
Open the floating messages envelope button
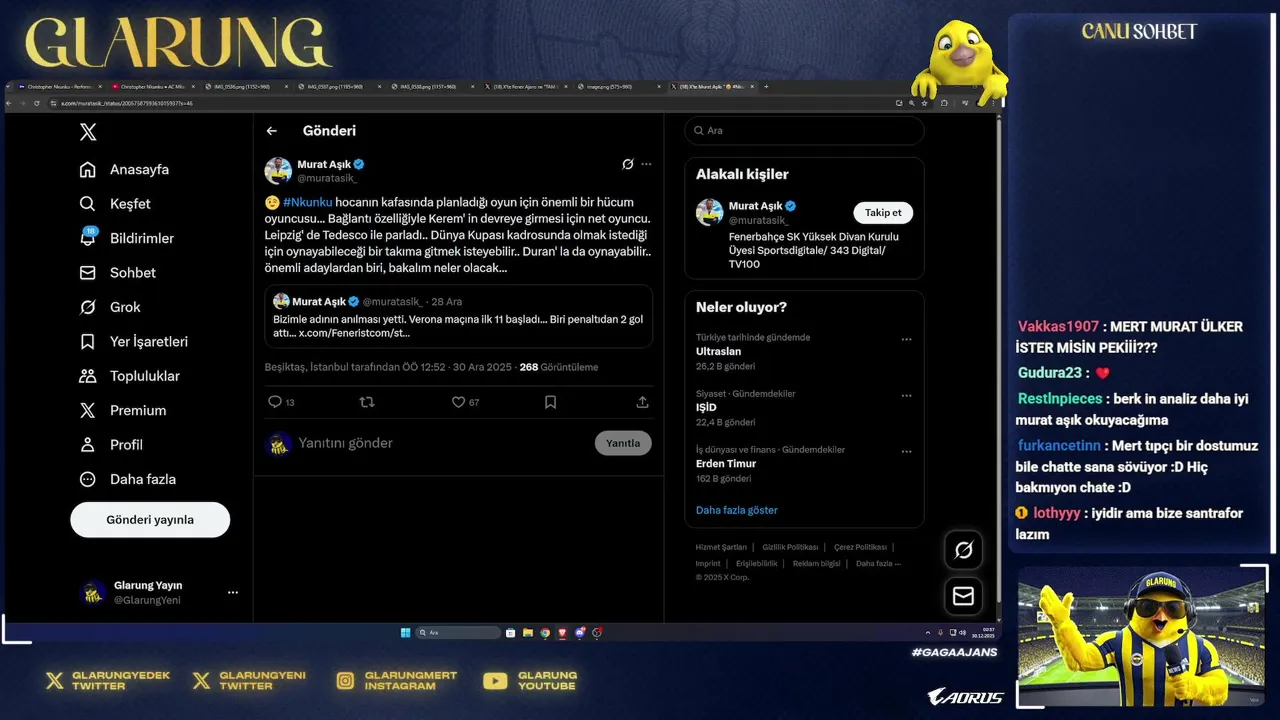click(x=964, y=596)
